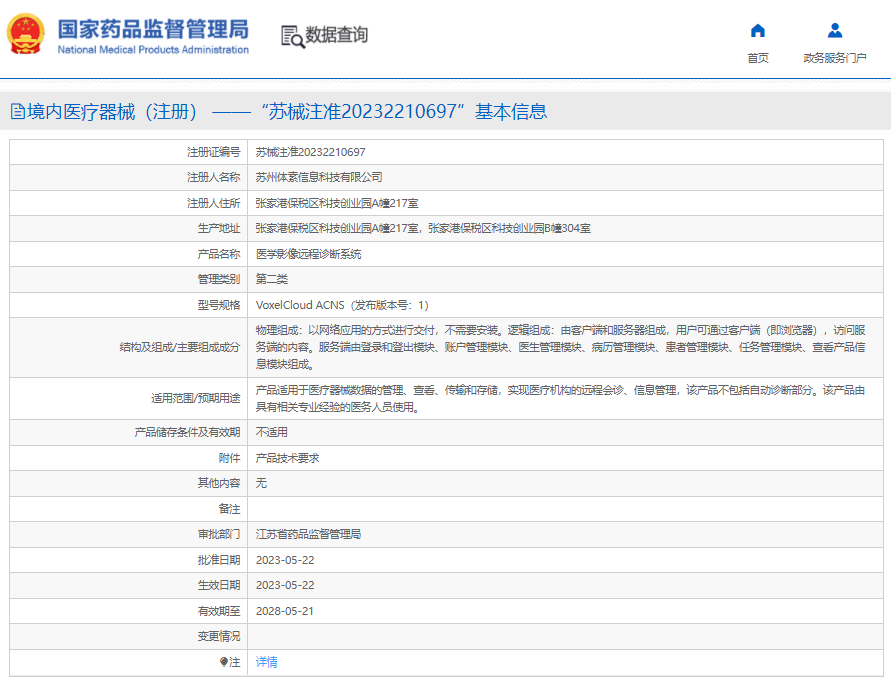
Task: Click the approval department 江苏省药品监督管理局
Action: (309, 534)
